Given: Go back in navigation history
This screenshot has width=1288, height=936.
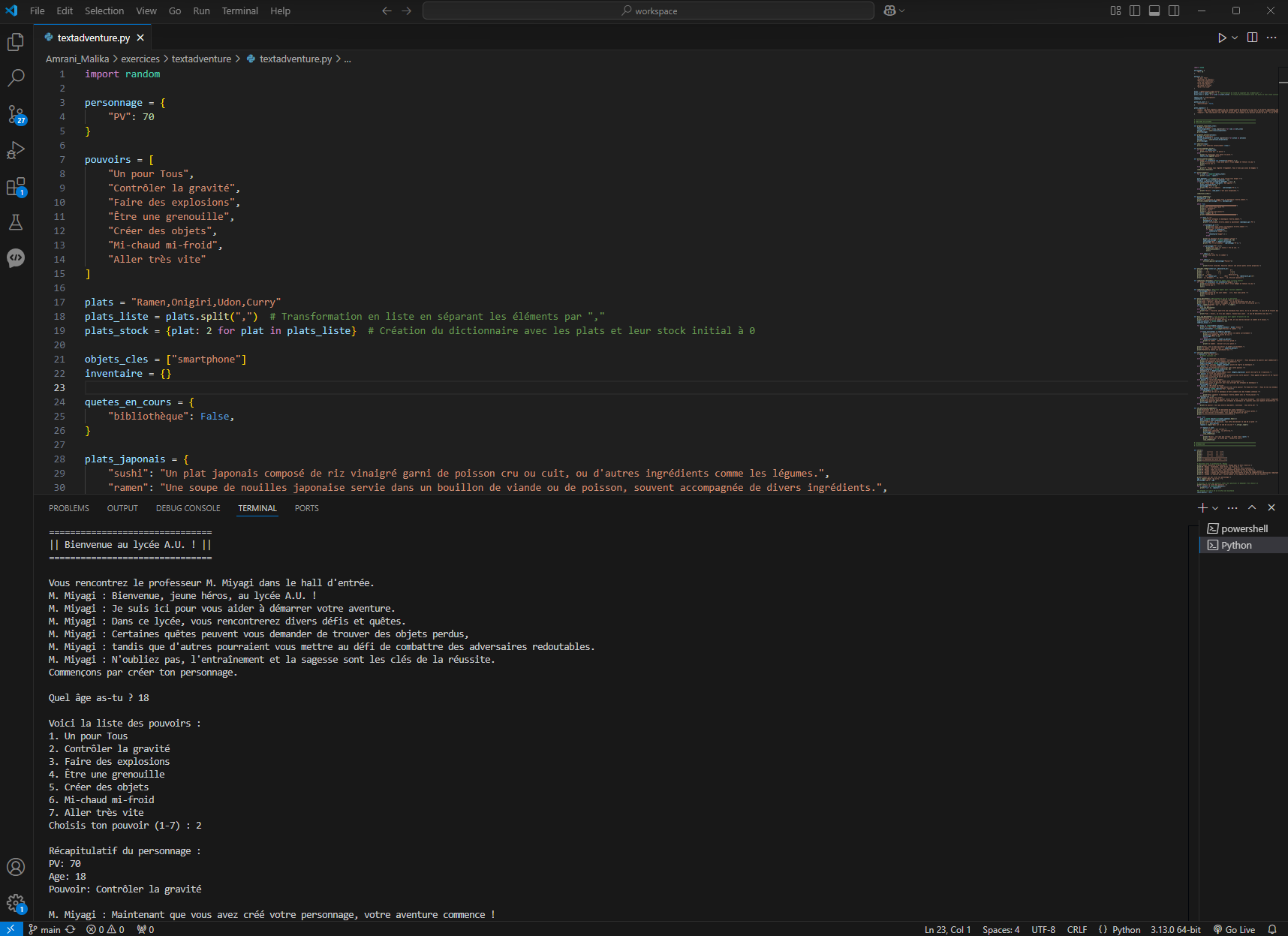Looking at the screenshot, I should (387, 11).
